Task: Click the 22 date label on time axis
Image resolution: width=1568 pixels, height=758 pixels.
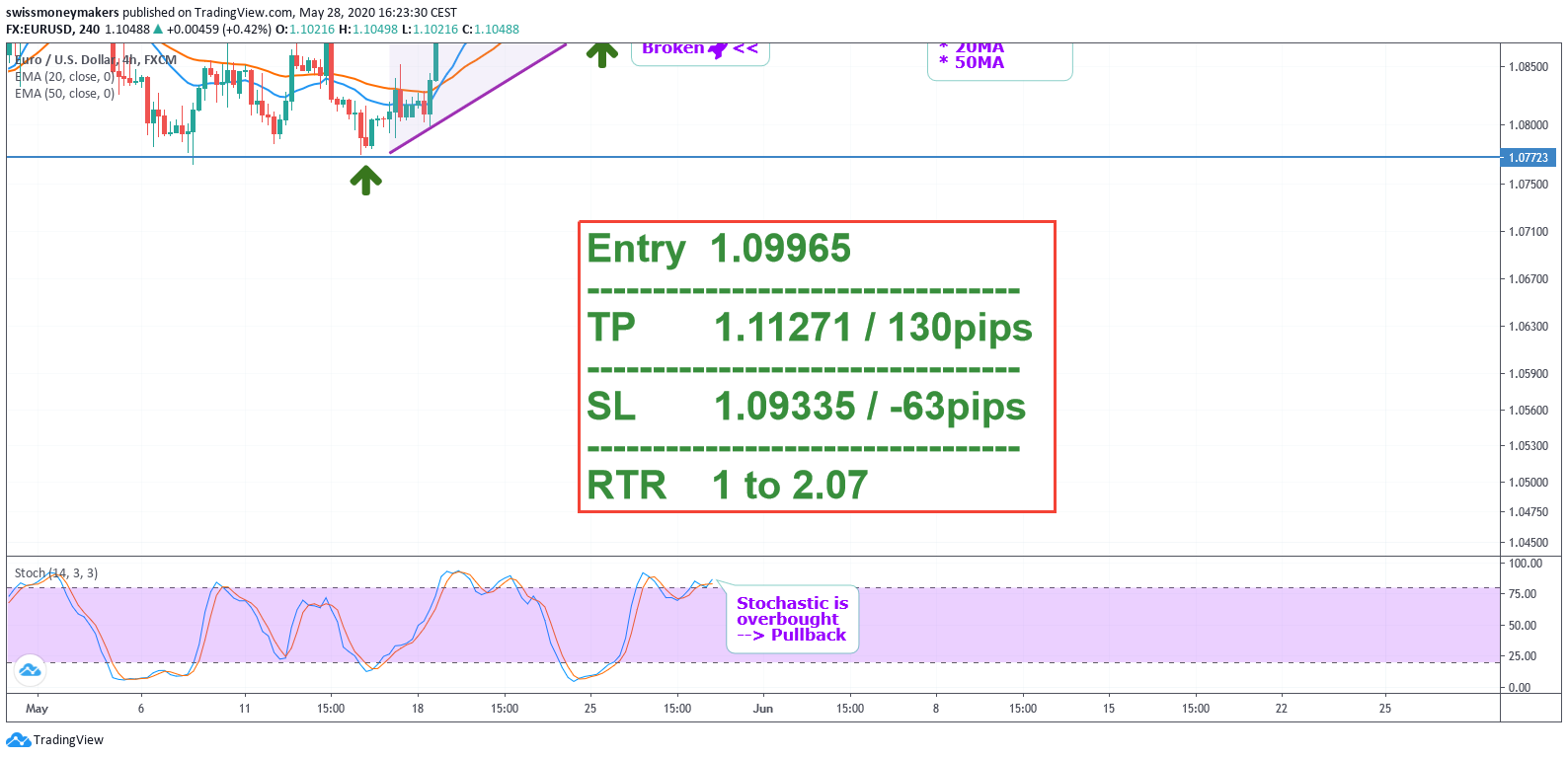Action: point(1282,709)
